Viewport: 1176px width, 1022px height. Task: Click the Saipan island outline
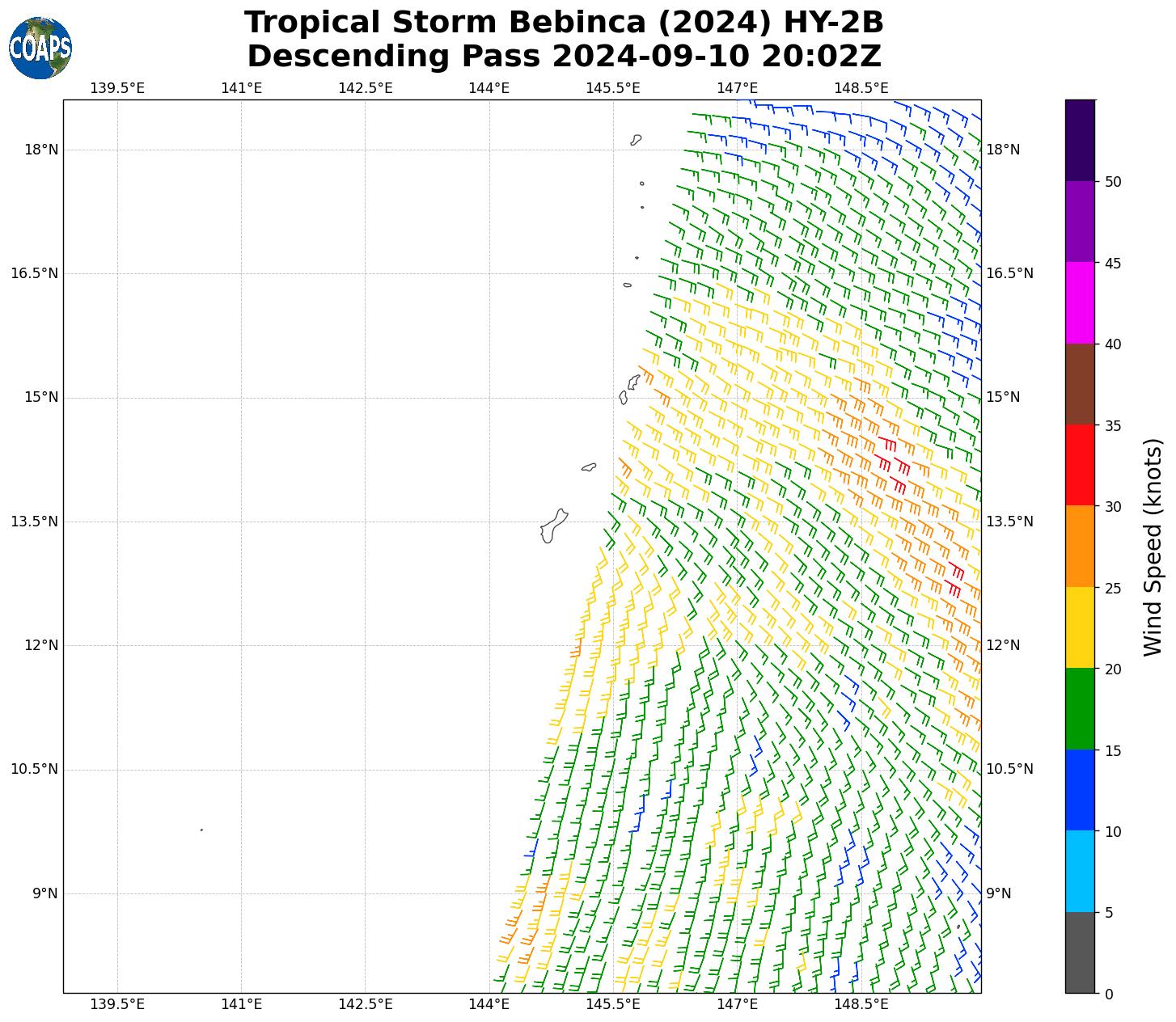(x=633, y=382)
